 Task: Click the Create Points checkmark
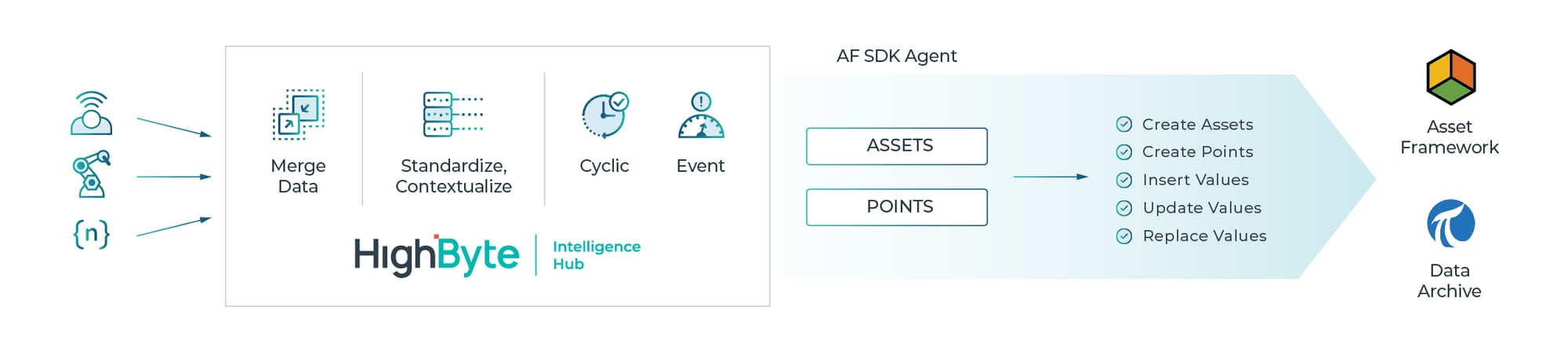point(1123,152)
